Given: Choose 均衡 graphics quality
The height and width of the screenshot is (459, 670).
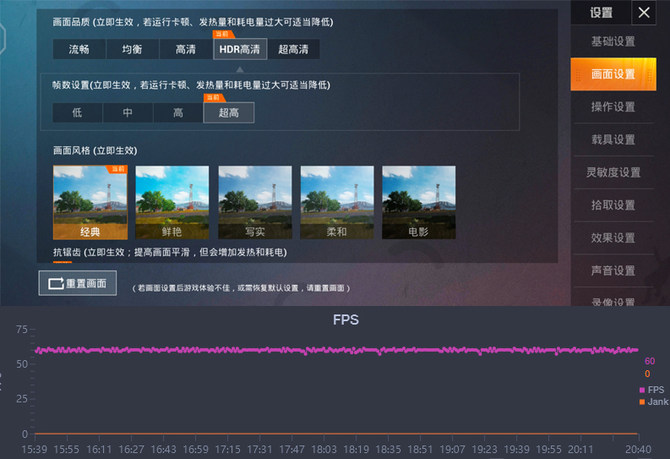Looking at the screenshot, I should coord(132,49).
